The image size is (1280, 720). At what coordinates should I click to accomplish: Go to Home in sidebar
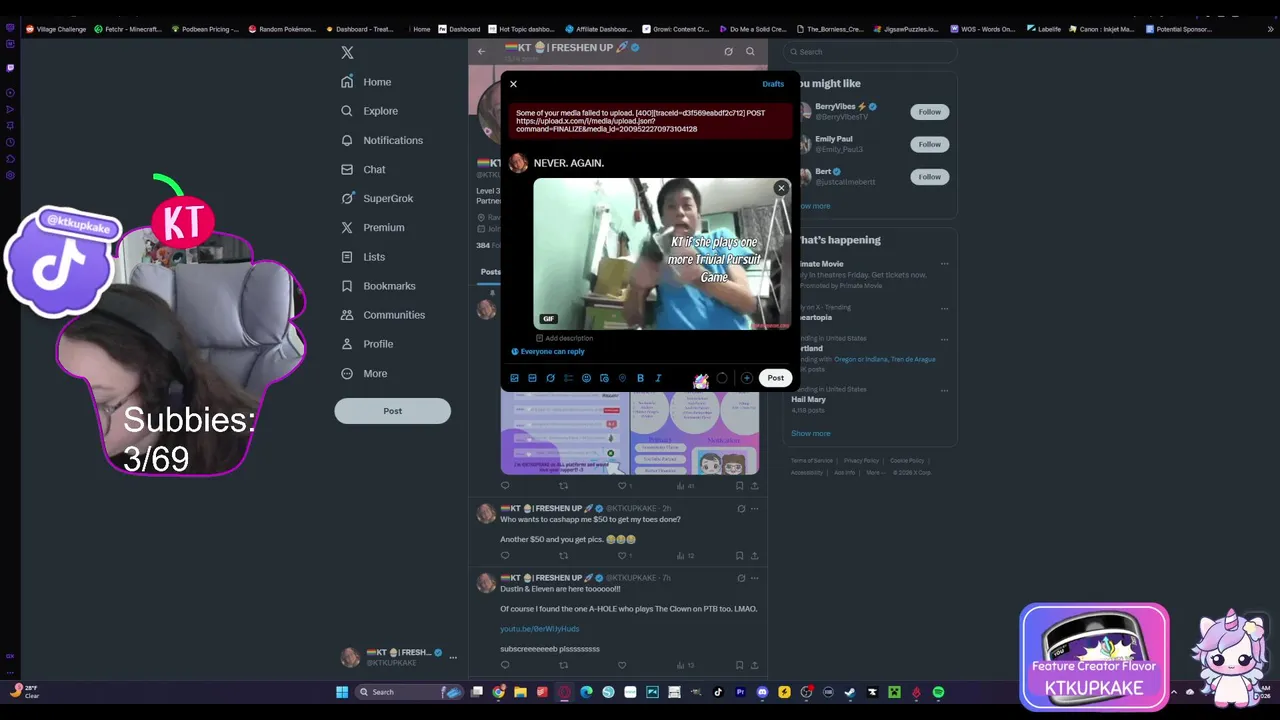(x=366, y=82)
